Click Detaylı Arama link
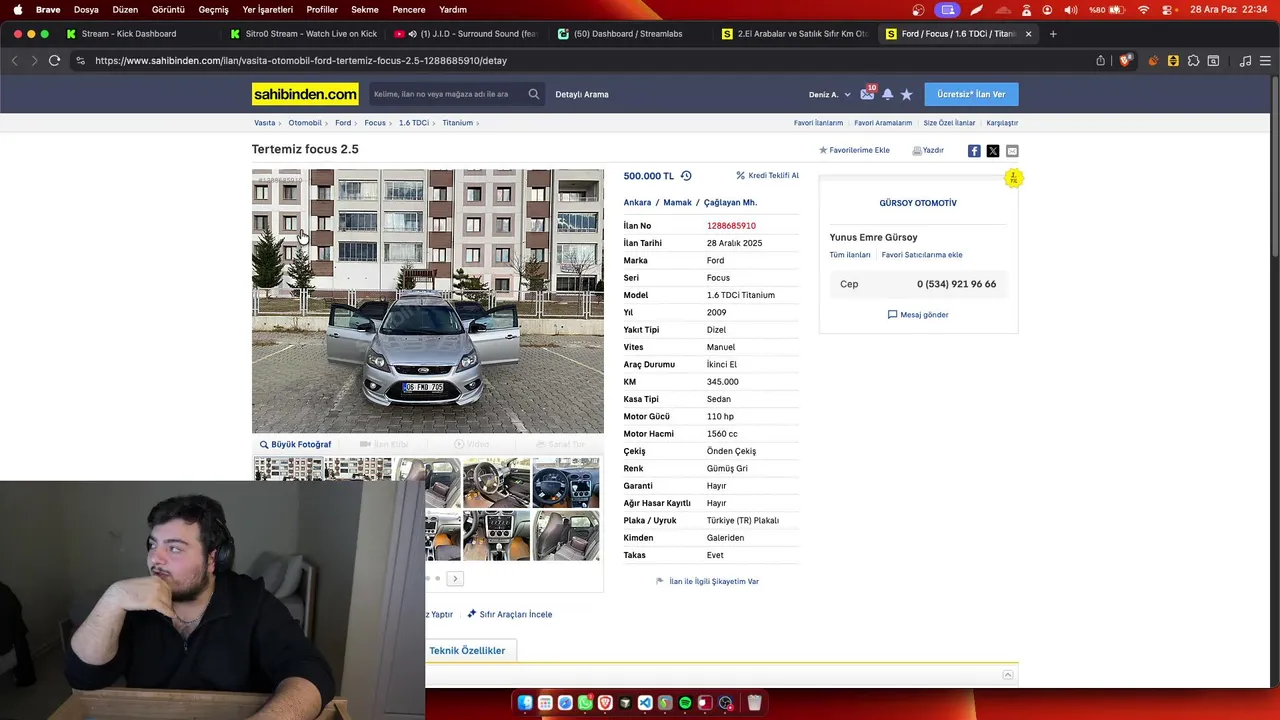Viewport: 1280px width, 720px height. point(582,94)
